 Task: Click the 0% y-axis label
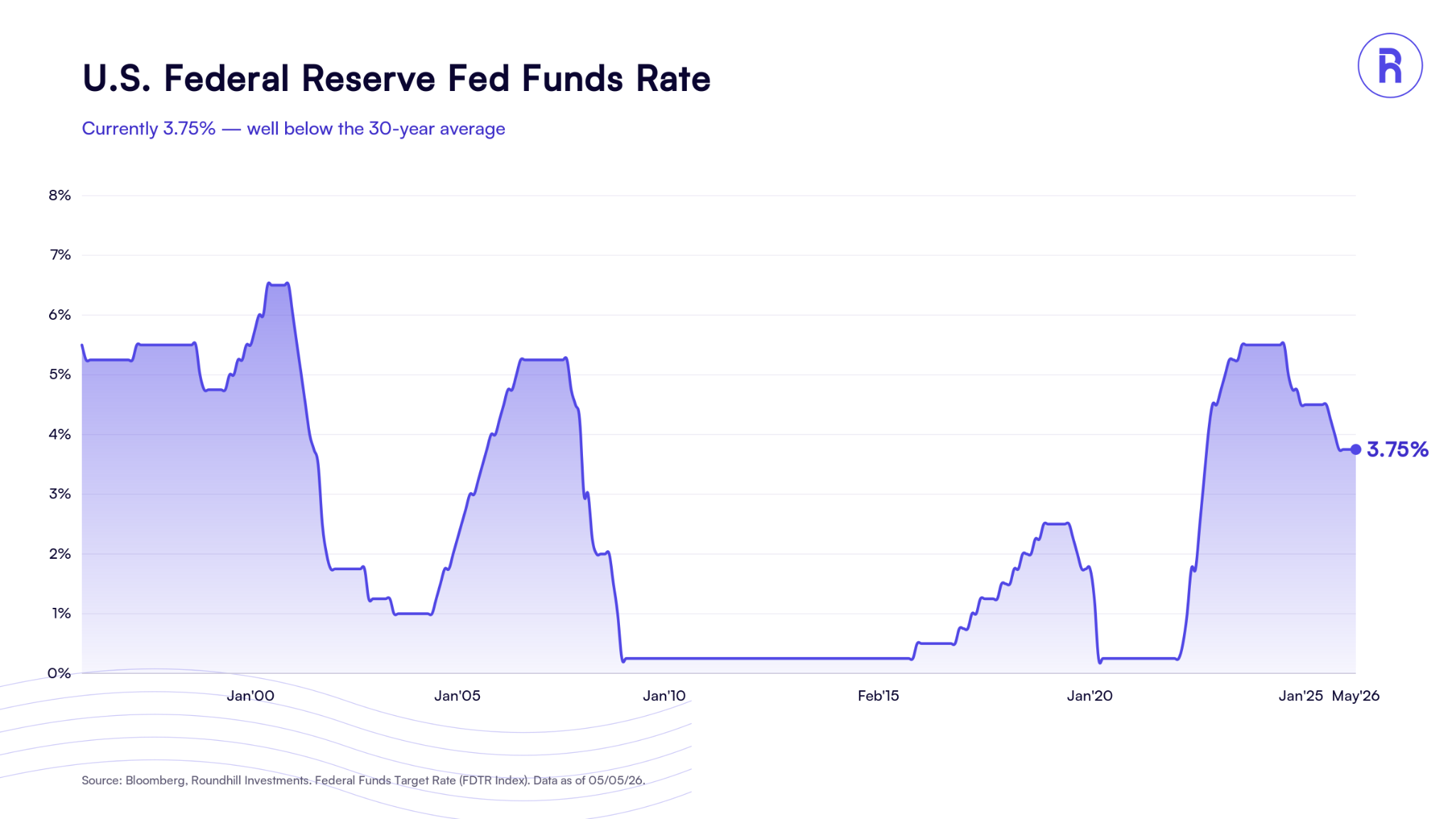click(x=60, y=673)
